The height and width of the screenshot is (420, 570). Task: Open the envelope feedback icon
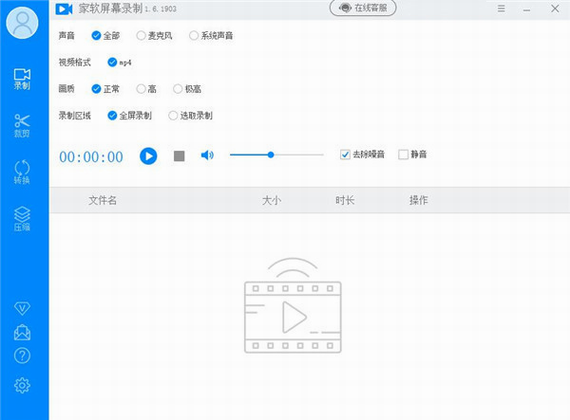22,332
